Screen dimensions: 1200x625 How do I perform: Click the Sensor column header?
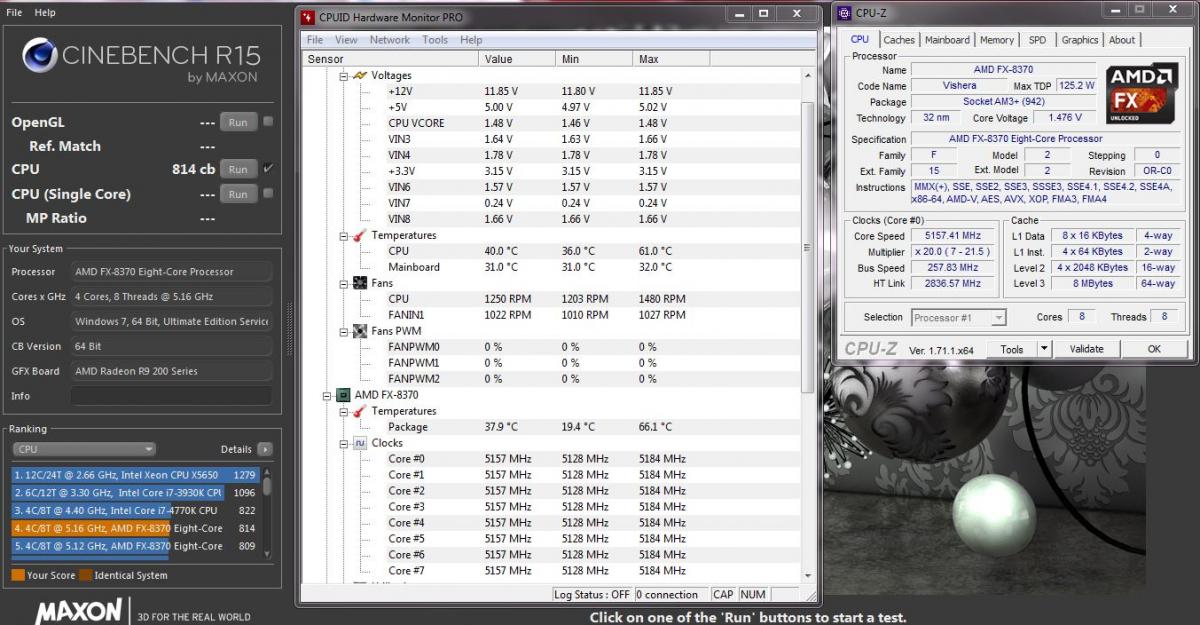390,59
